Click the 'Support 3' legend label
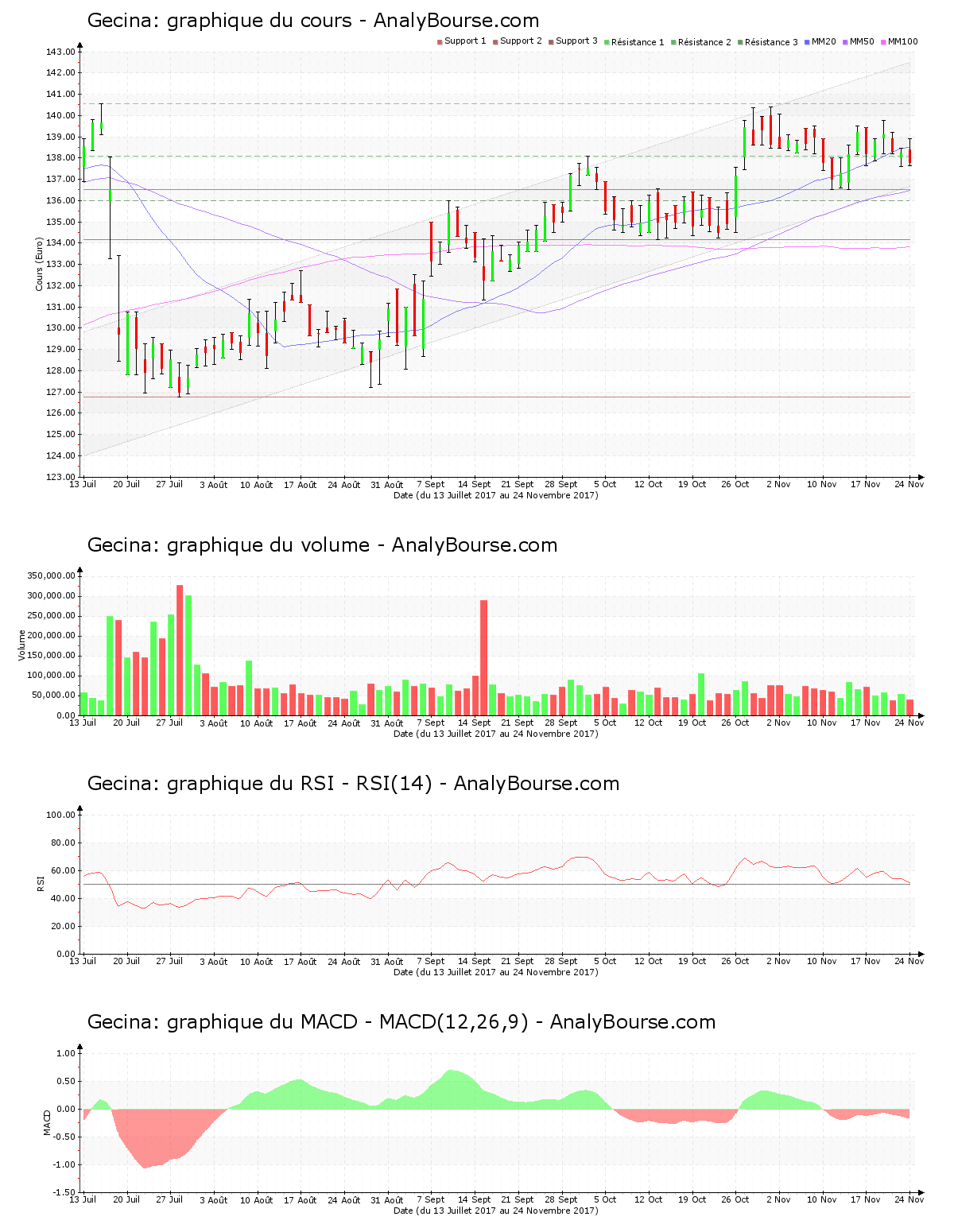Viewport: 954px width, 1232px height. click(576, 41)
